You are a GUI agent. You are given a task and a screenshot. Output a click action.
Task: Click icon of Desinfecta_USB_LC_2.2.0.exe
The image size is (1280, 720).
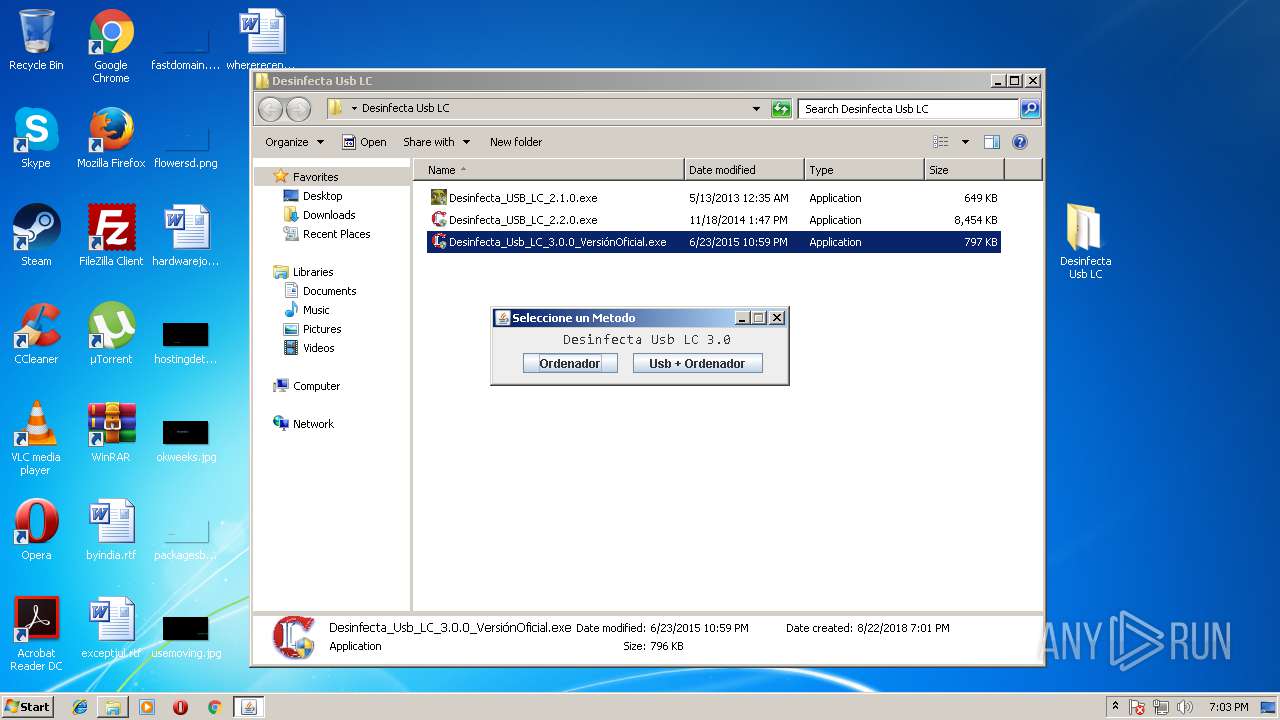coord(438,220)
